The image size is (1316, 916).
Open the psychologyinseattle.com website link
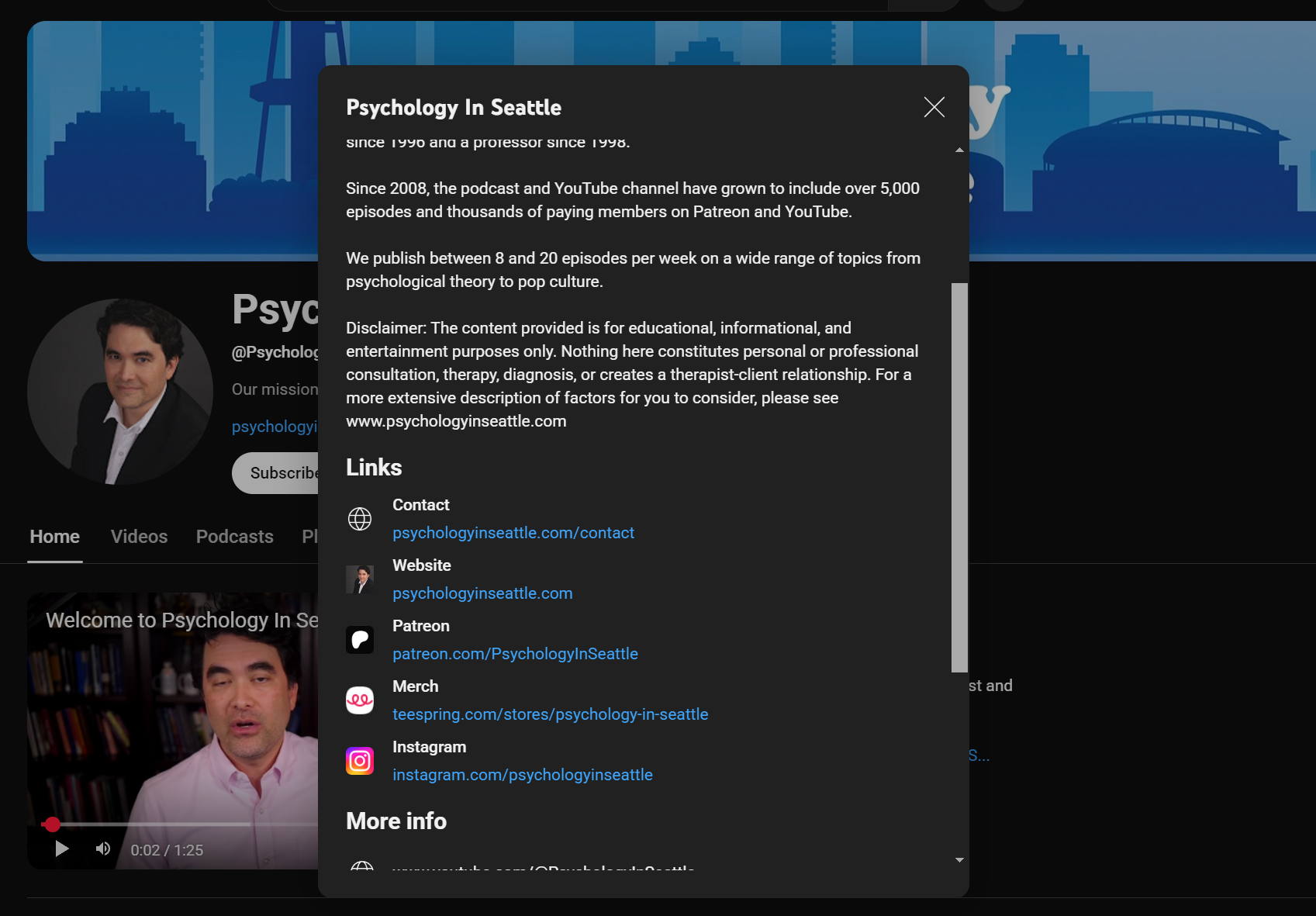pos(482,593)
